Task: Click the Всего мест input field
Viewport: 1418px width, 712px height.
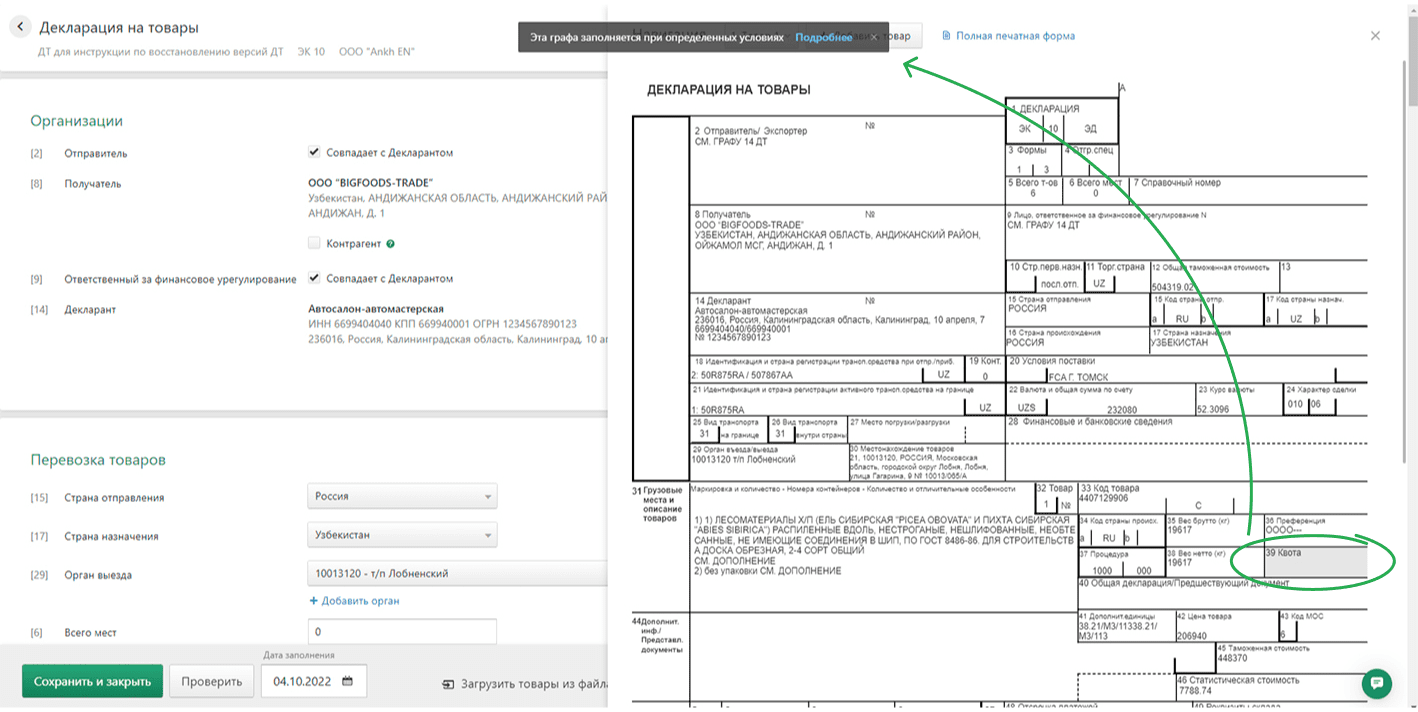Action: (401, 633)
